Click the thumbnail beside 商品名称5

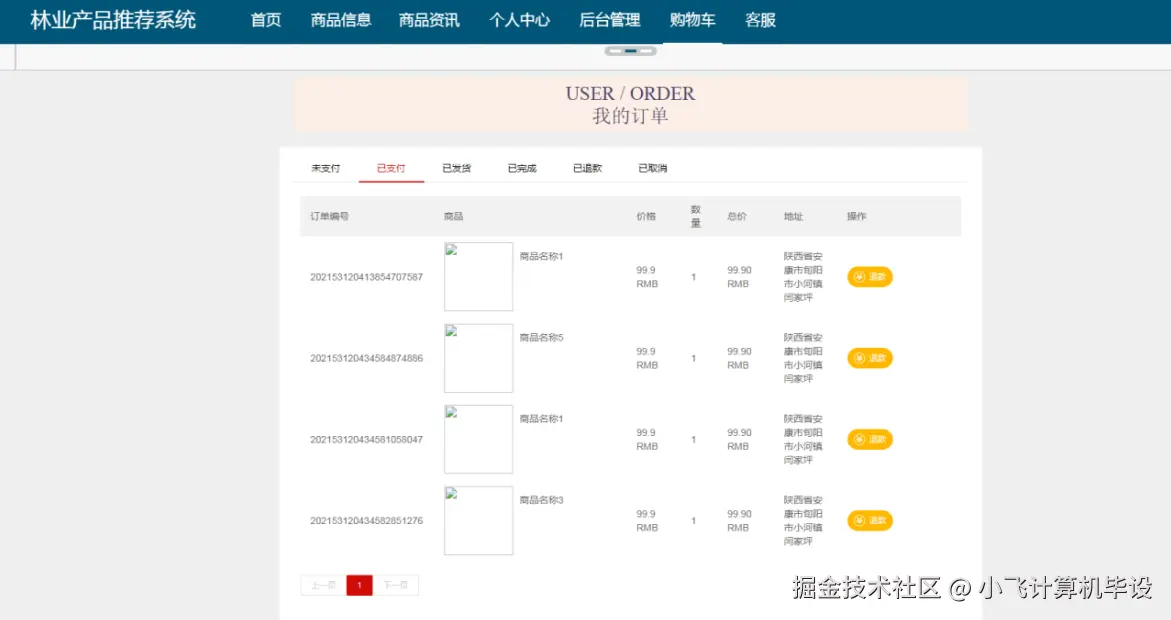(479, 358)
